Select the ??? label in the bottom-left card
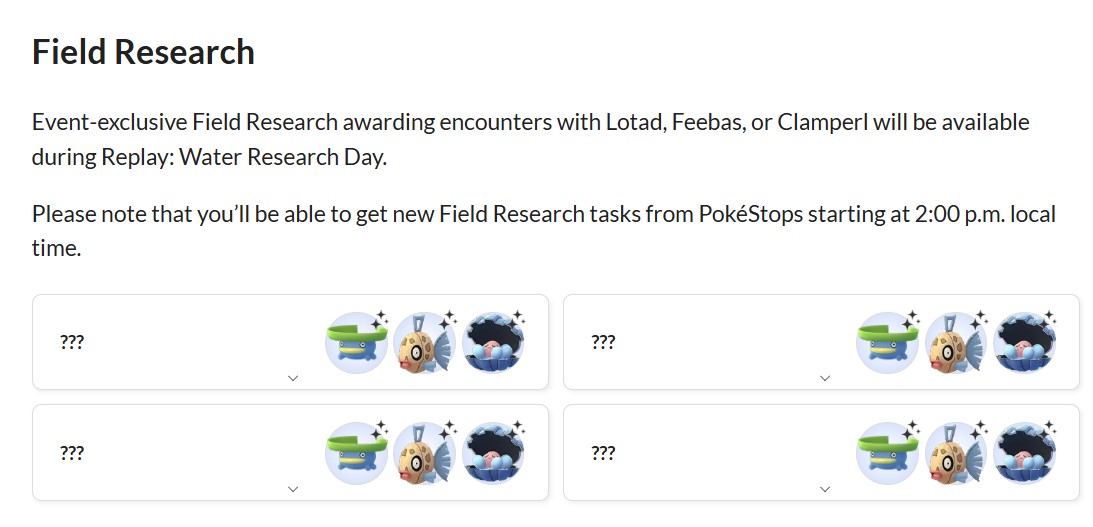This screenshot has height=527, width=1093. (x=72, y=453)
